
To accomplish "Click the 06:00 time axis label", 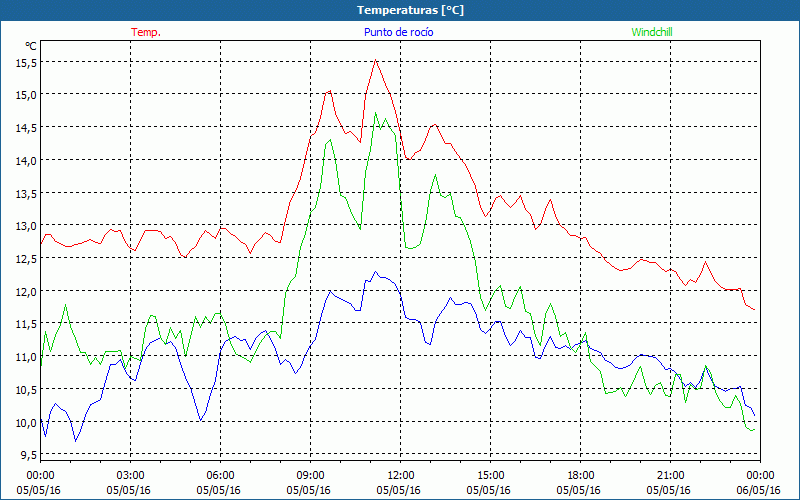I will coord(220,475).
